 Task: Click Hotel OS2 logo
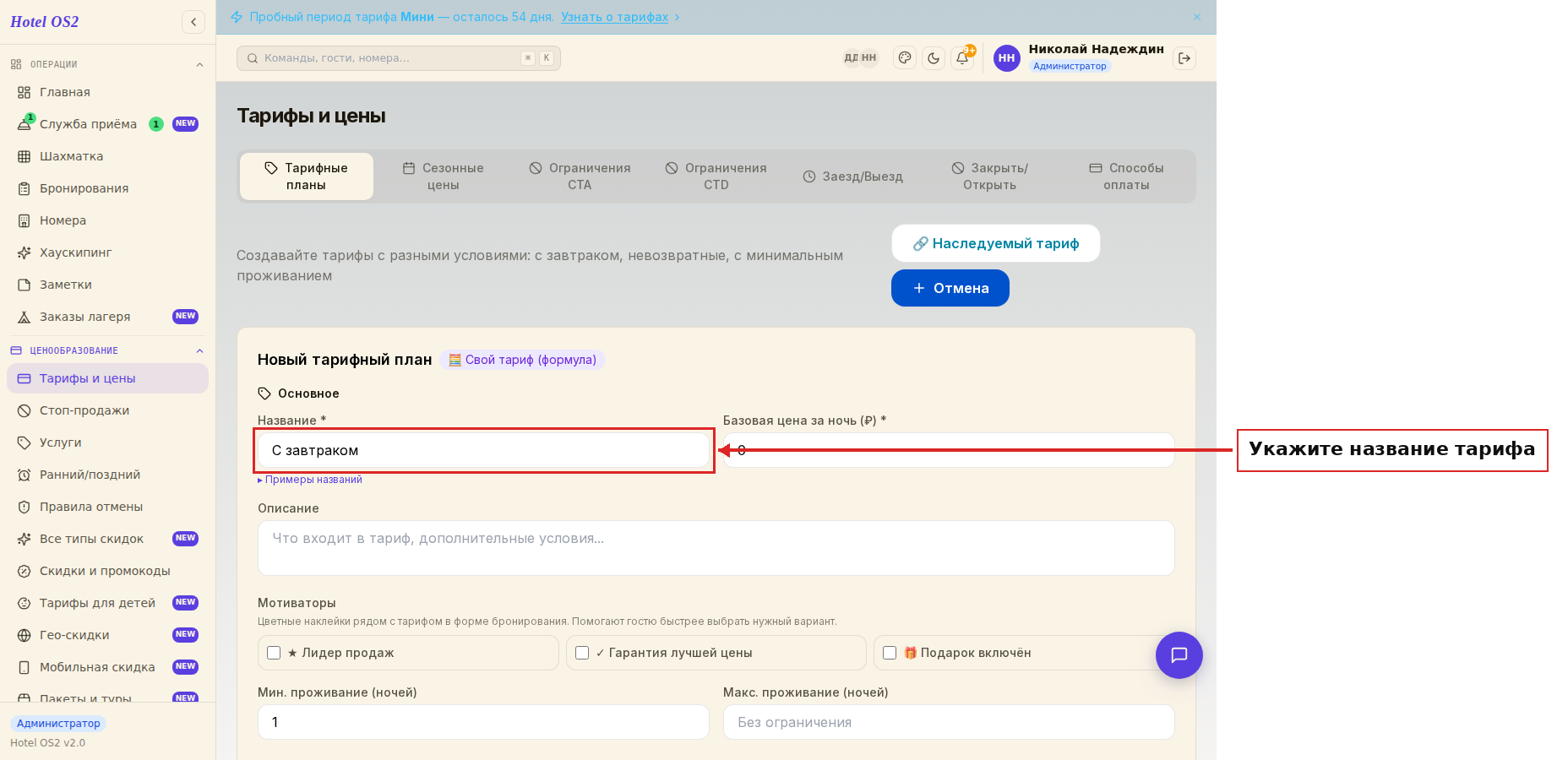(45, 22)
